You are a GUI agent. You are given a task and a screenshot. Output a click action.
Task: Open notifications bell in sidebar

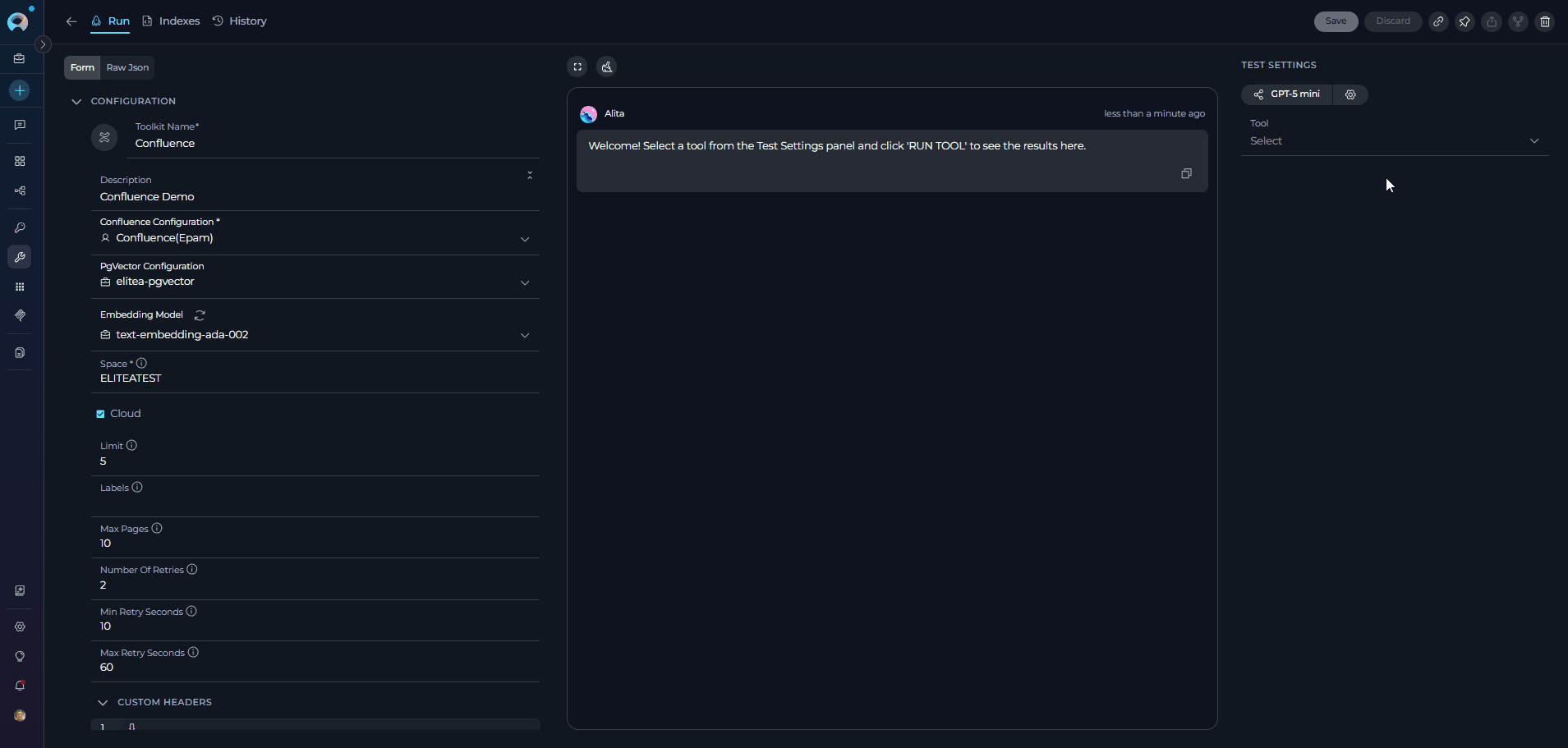[20, 686]
